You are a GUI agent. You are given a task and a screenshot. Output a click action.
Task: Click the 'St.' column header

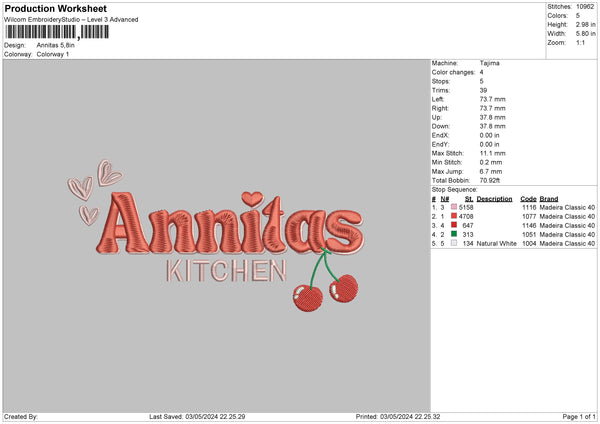469,199
